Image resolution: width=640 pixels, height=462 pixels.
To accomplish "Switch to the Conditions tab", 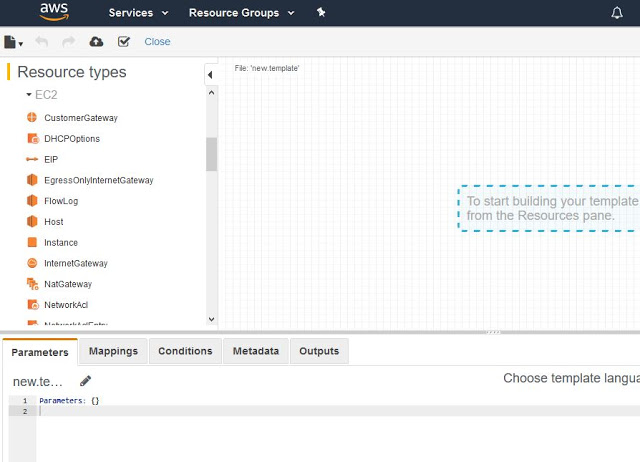I will [185, 351].
